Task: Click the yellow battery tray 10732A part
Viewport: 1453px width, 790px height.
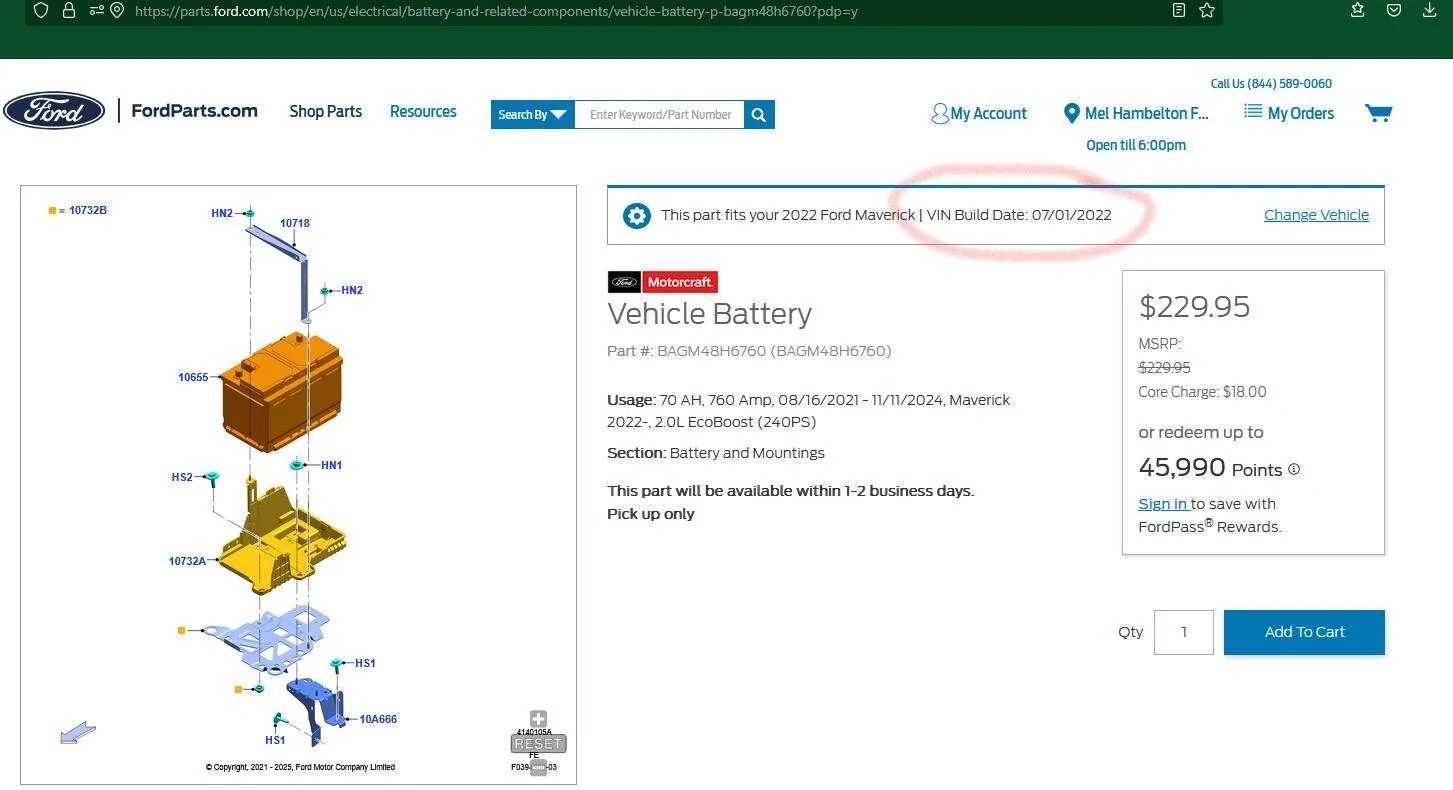Action: (282, 540)
